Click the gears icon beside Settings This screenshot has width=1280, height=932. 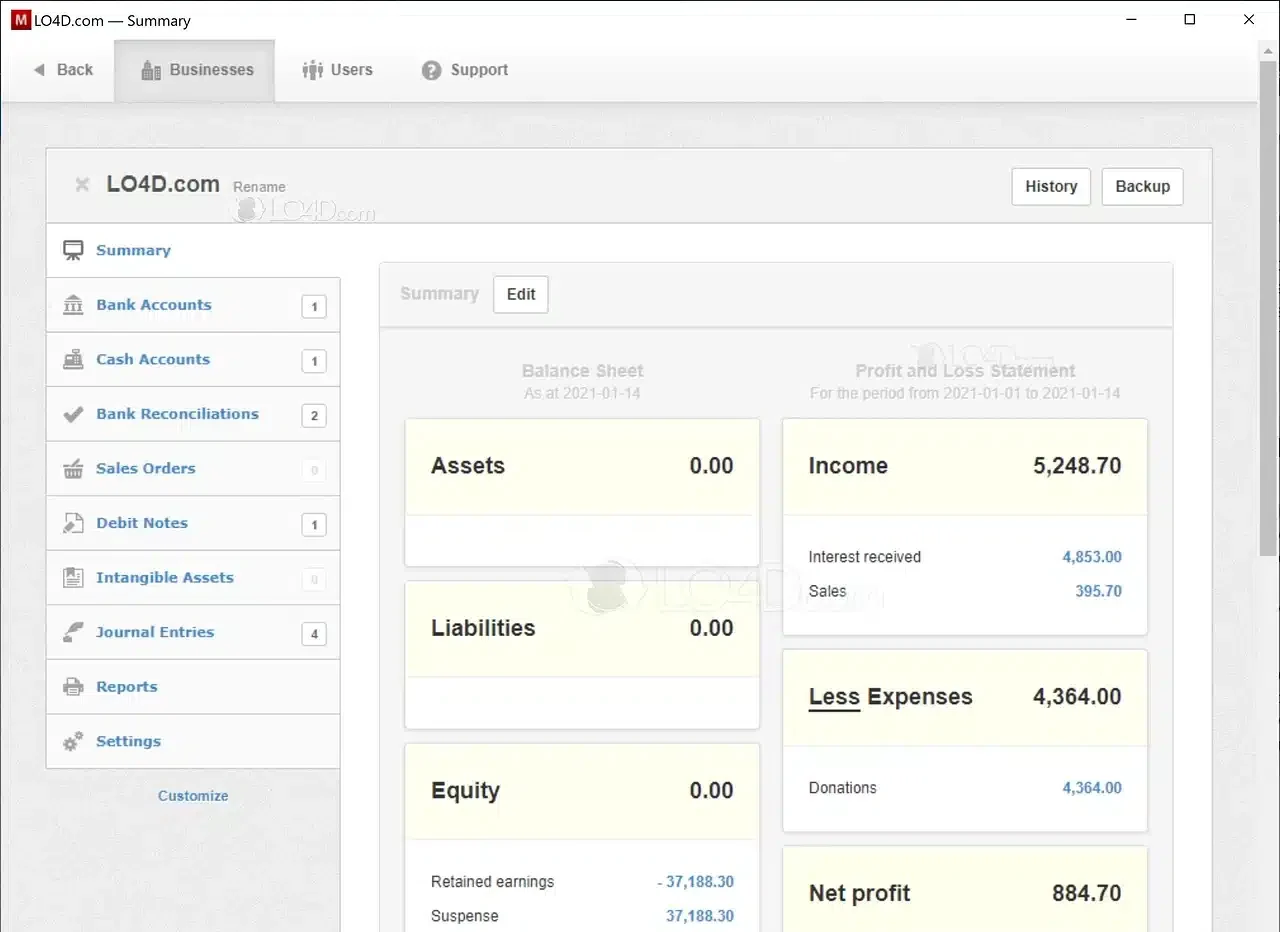click(73, 742)
